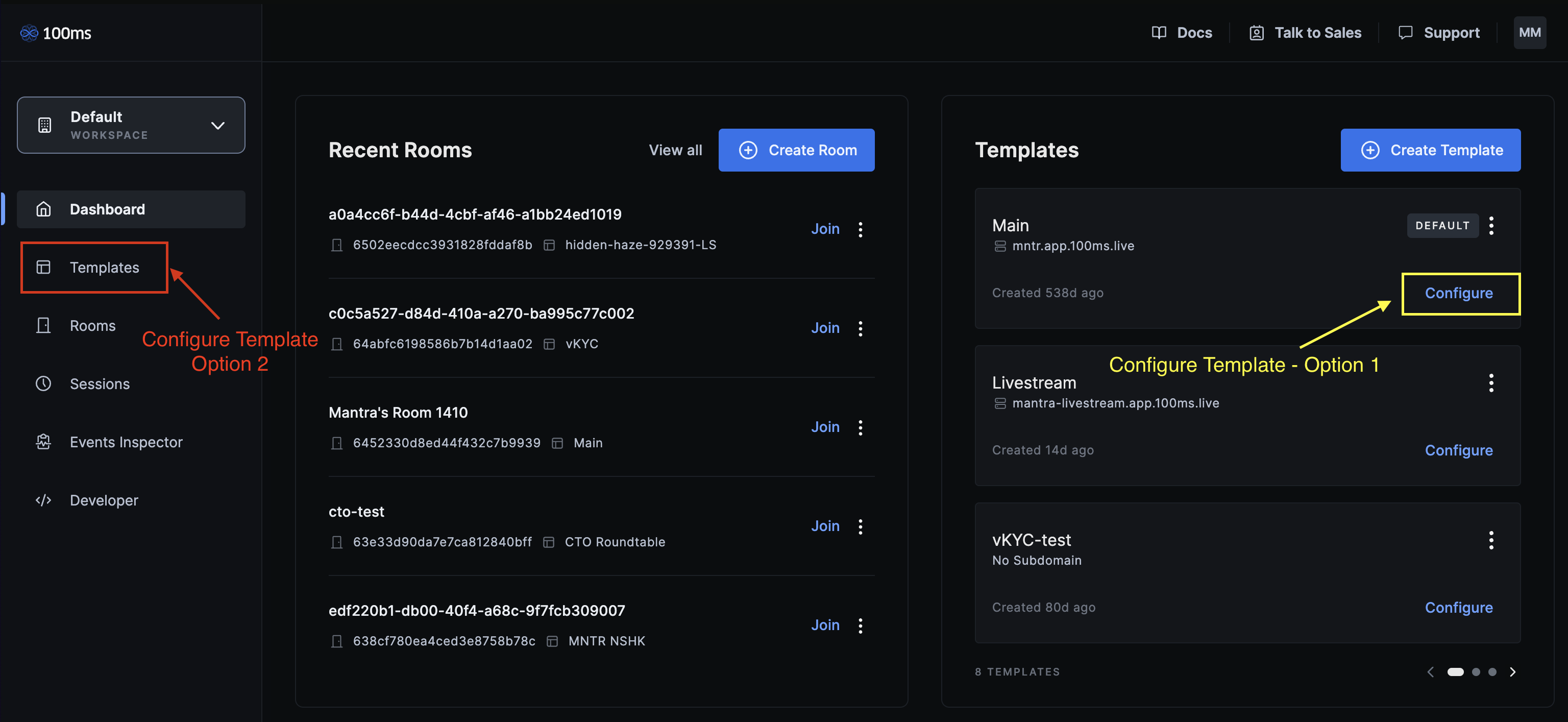Click the 8 TEMPLATES count label

1017,672
